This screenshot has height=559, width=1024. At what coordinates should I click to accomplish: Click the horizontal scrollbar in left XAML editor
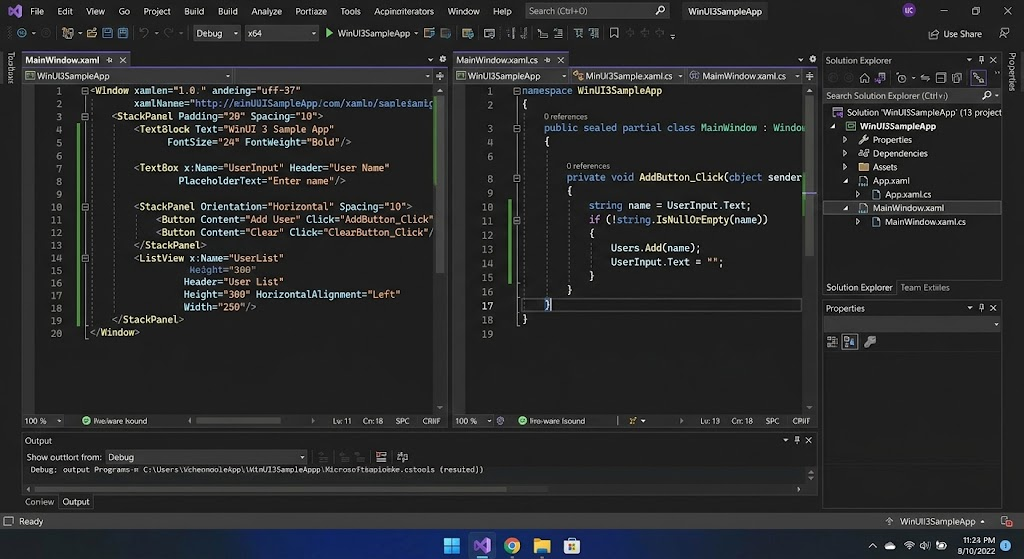tap(238, 421)
